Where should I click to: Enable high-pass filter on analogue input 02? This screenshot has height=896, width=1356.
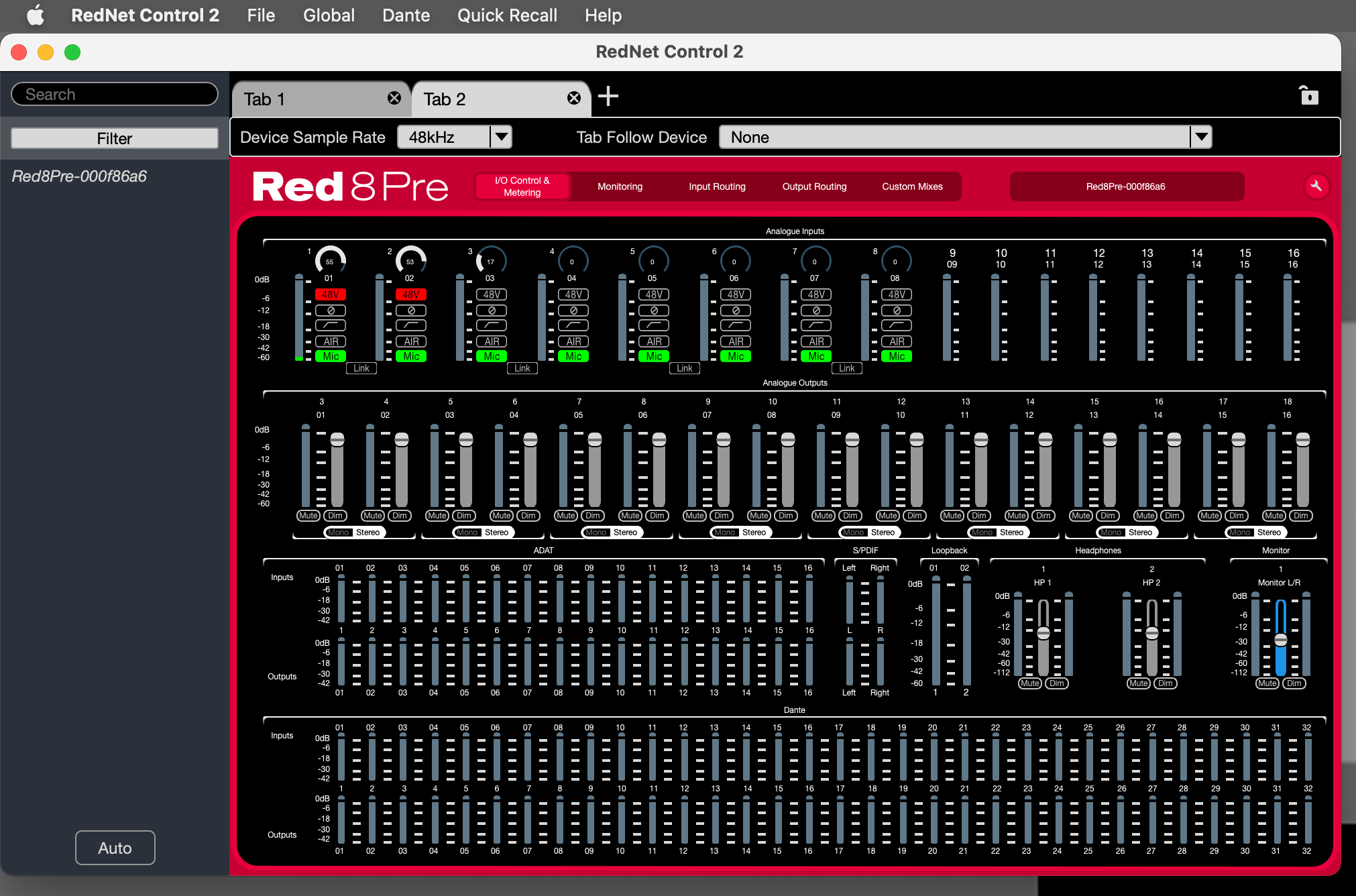411,325
